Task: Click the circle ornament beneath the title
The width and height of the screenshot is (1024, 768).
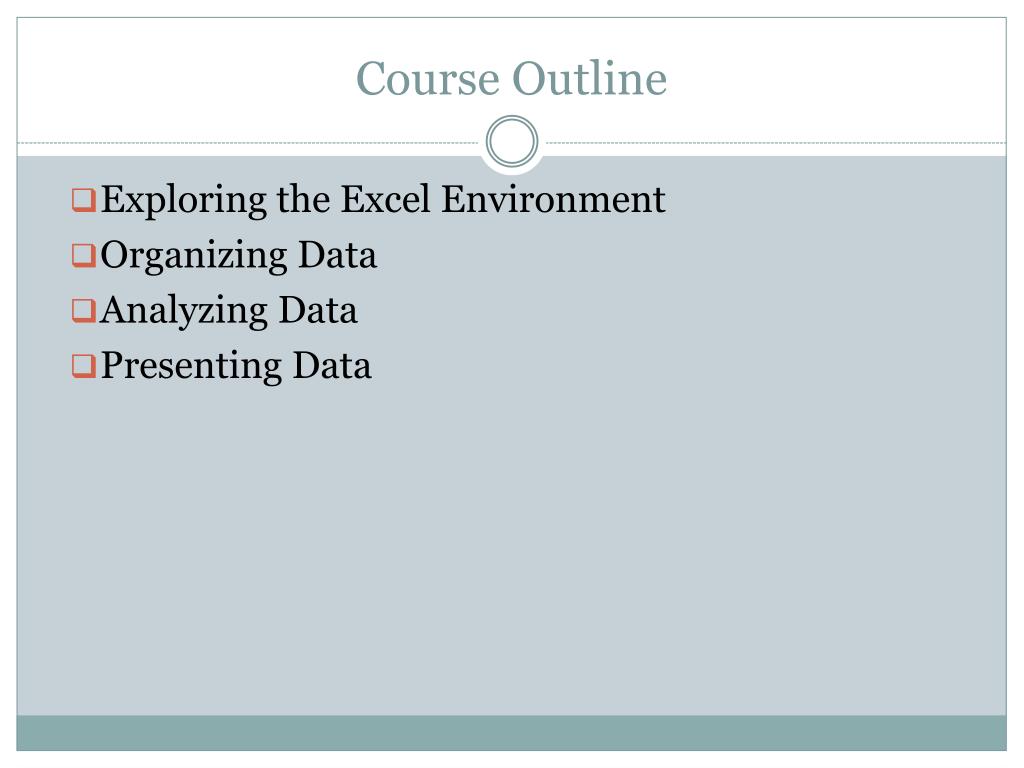Action: pyautogui.click(x=512, y=142)
